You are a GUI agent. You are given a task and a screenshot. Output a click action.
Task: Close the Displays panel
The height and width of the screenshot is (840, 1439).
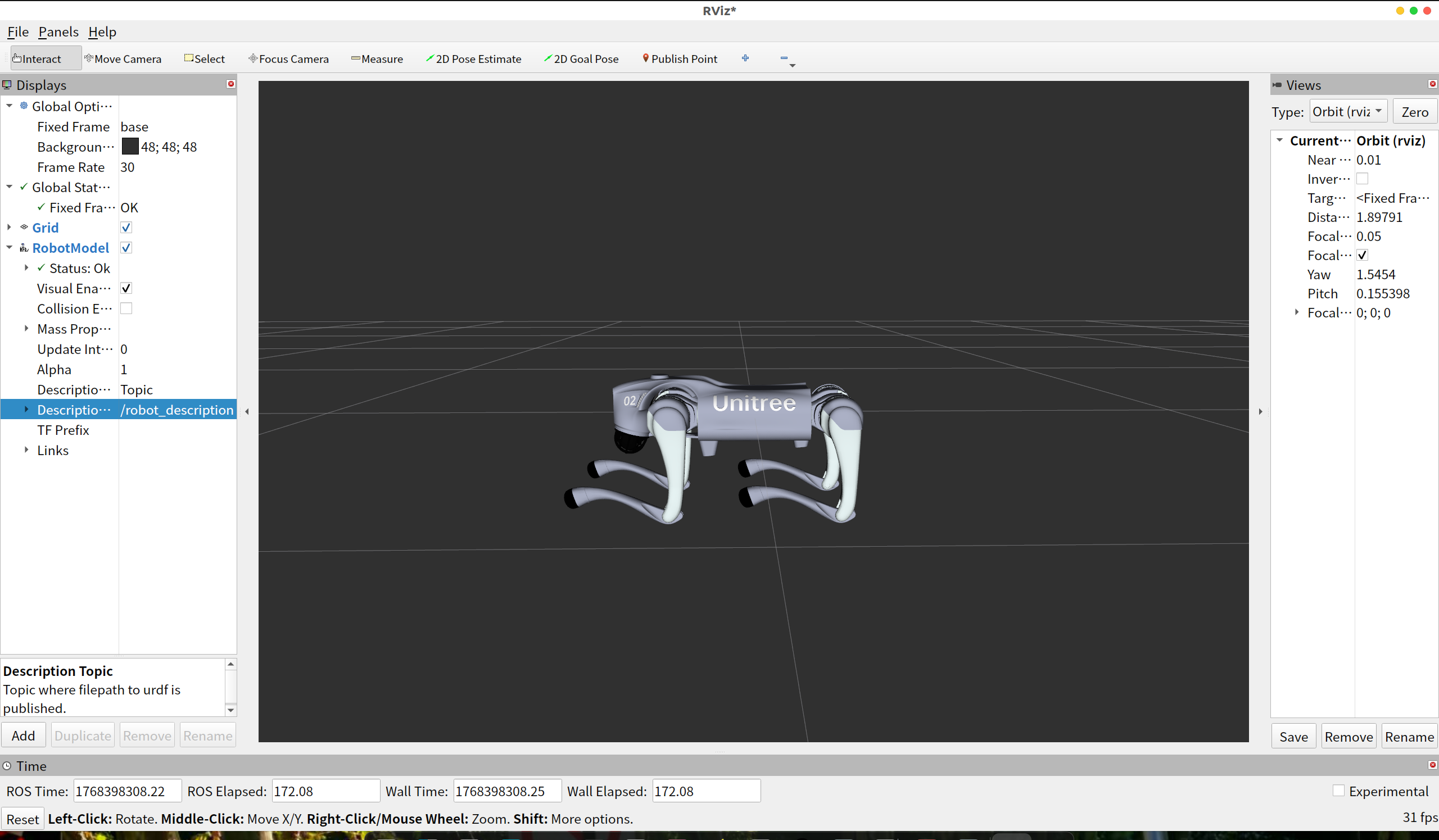(x=230, y=84)
